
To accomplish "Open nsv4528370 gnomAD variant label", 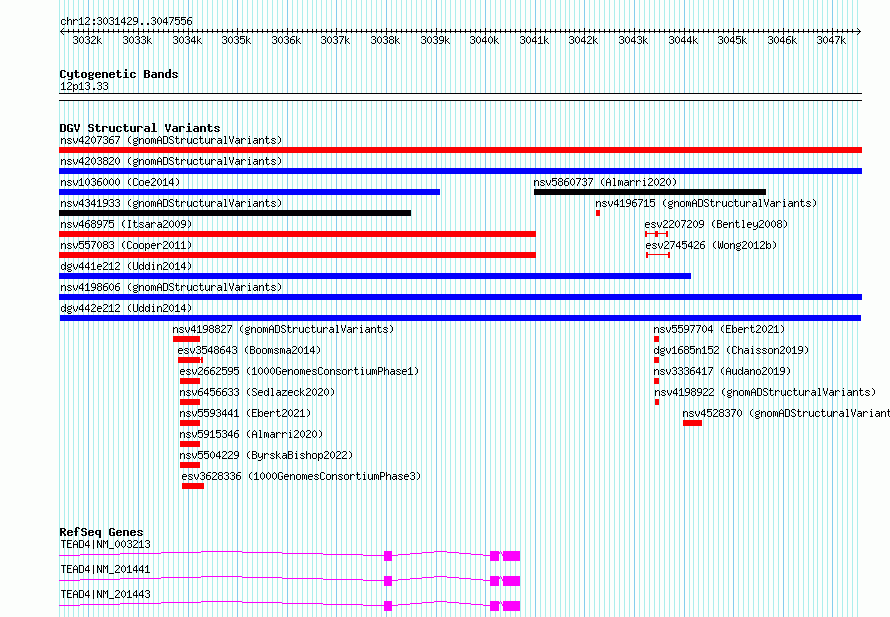I will [x=786, y=413].
